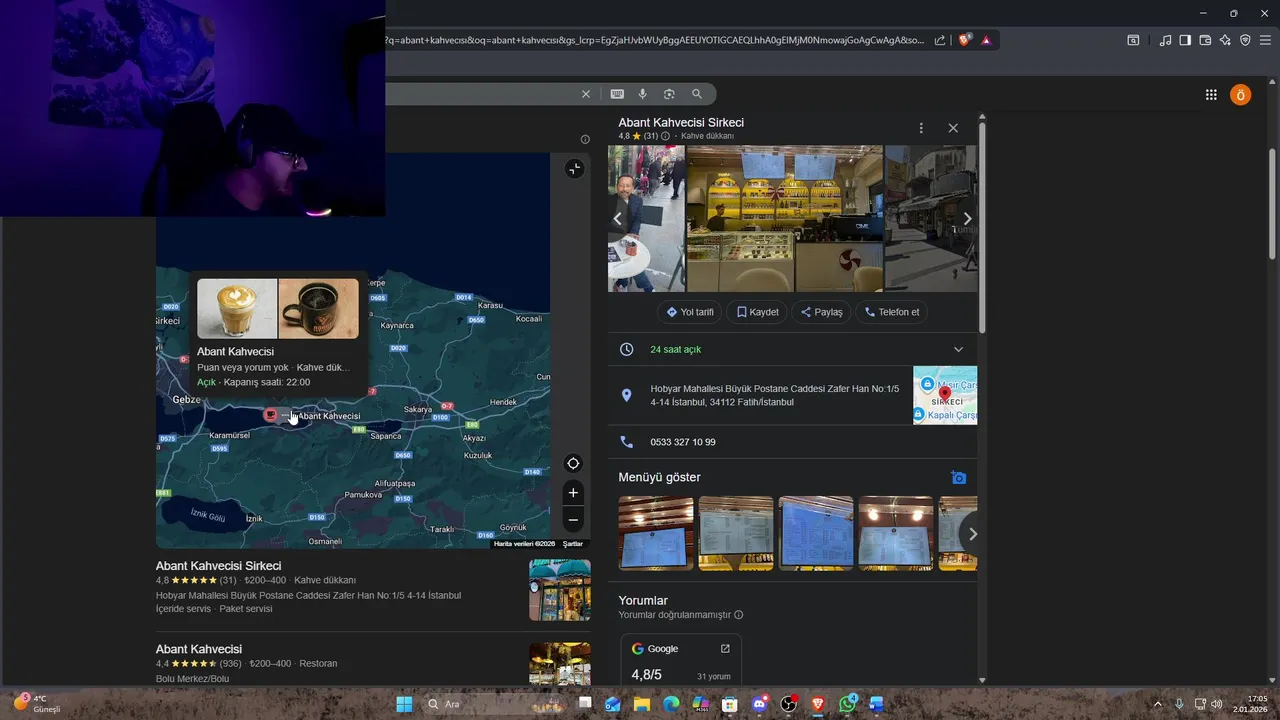
Task: Open the Sirkeci mini map thumbnail
Action: 945,395
